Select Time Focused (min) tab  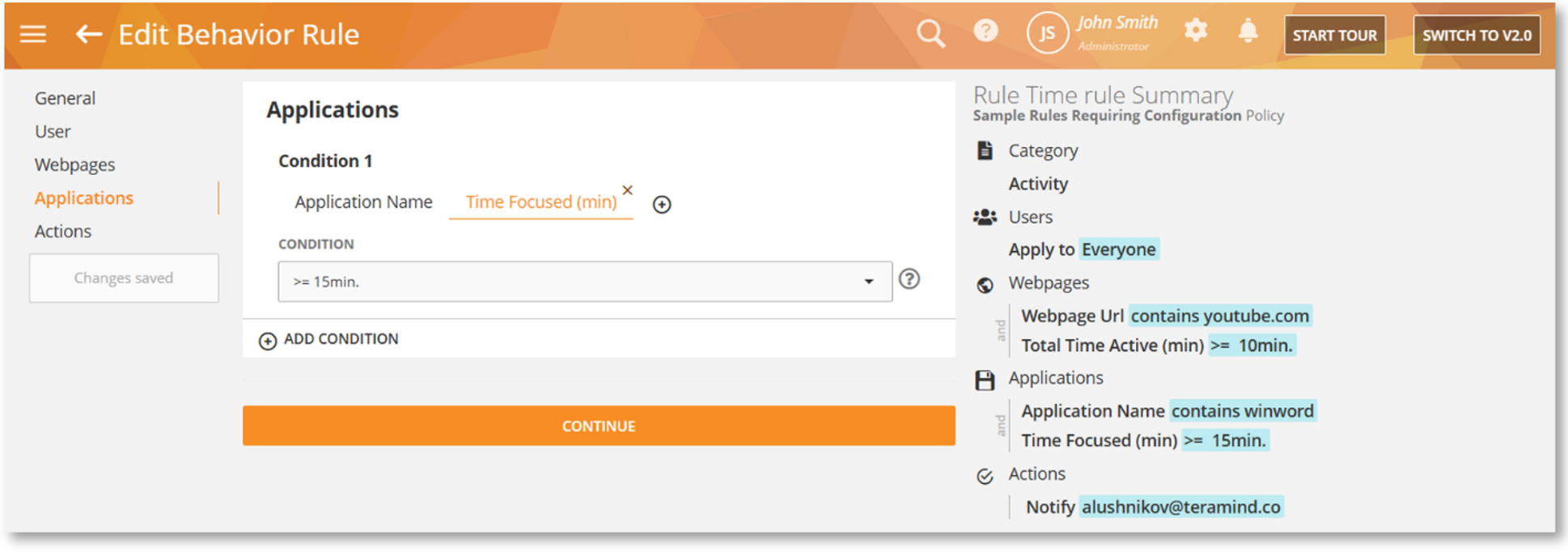(540, 202)
